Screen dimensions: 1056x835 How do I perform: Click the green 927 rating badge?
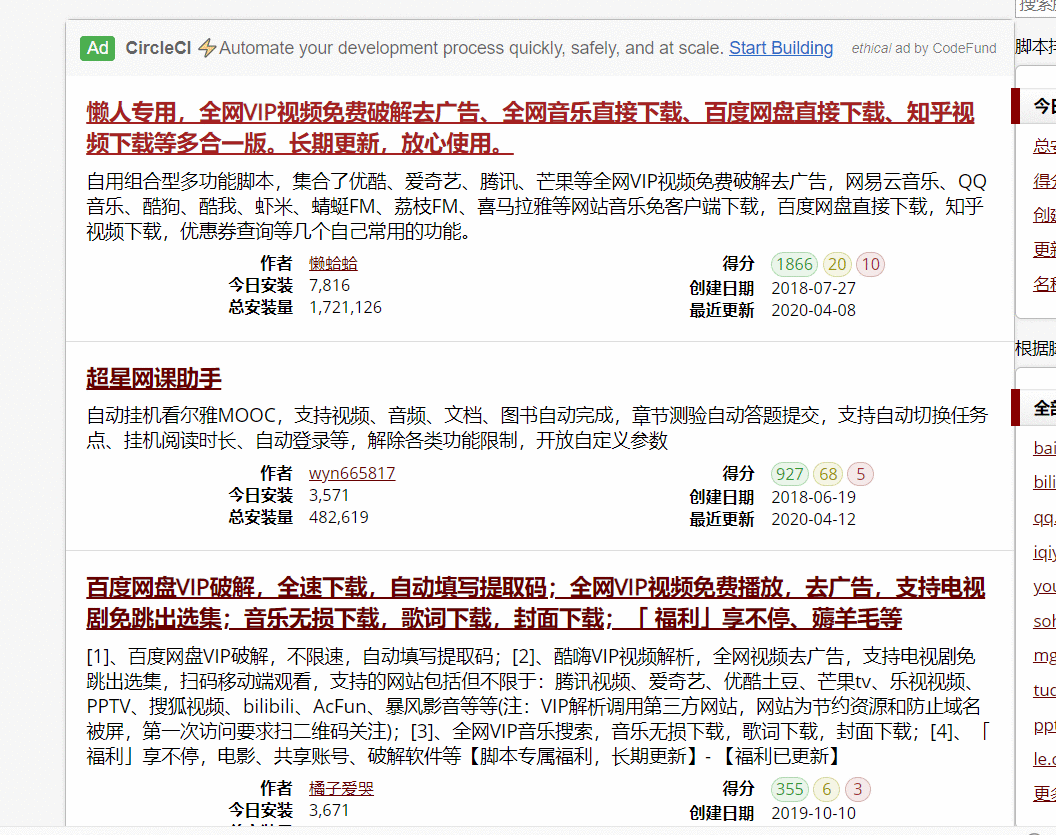(x=789, y=474)
